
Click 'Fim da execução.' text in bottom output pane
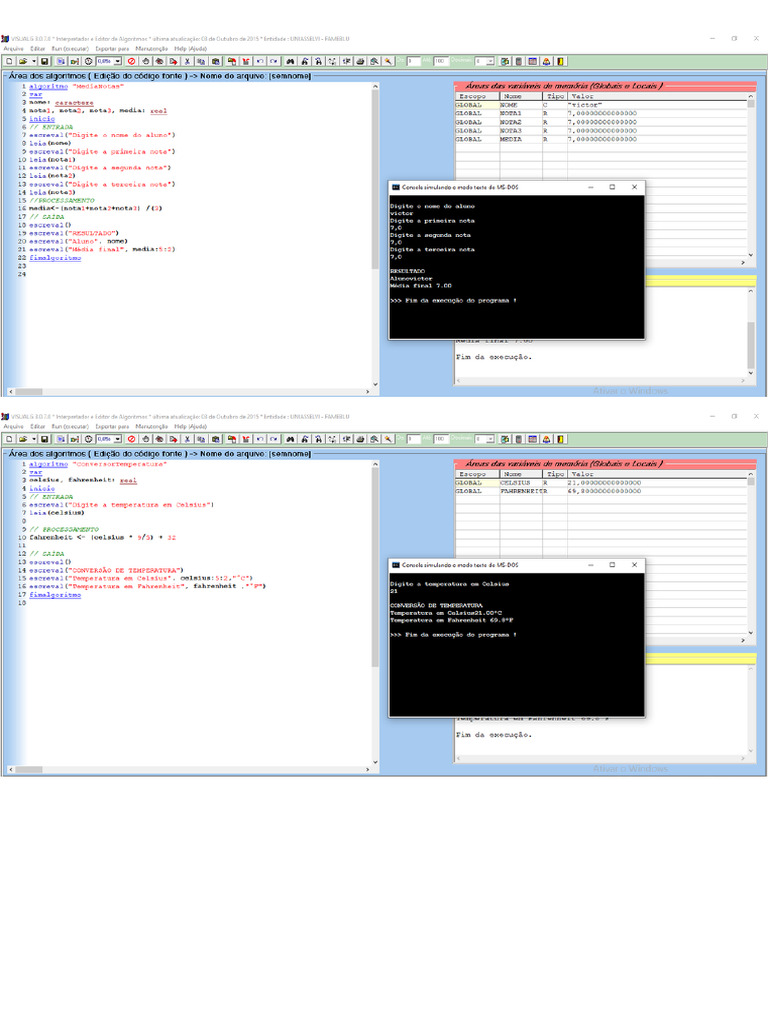click(494, 735)
